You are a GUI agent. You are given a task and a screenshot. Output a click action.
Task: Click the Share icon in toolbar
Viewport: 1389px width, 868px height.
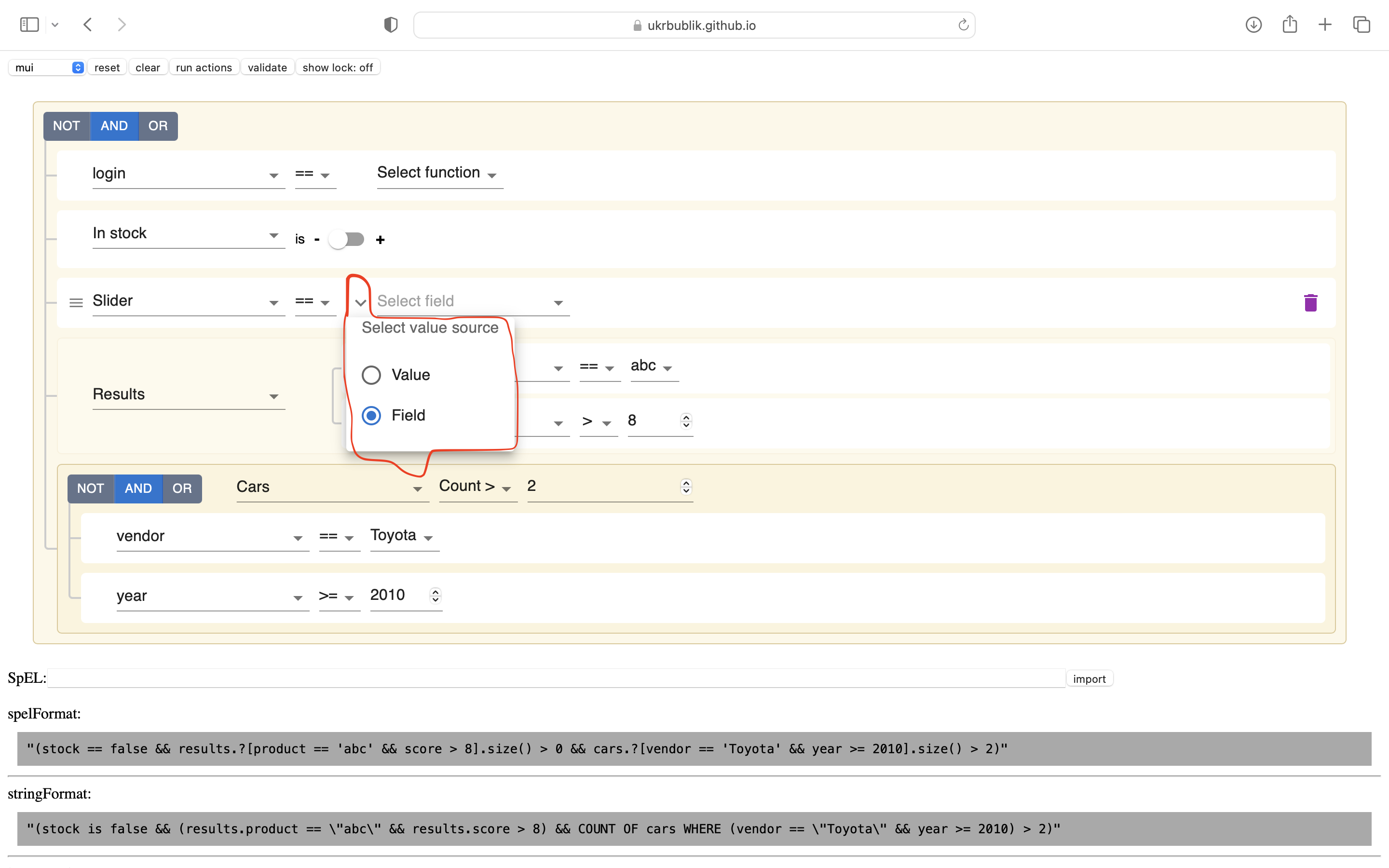coord(1290,24)
